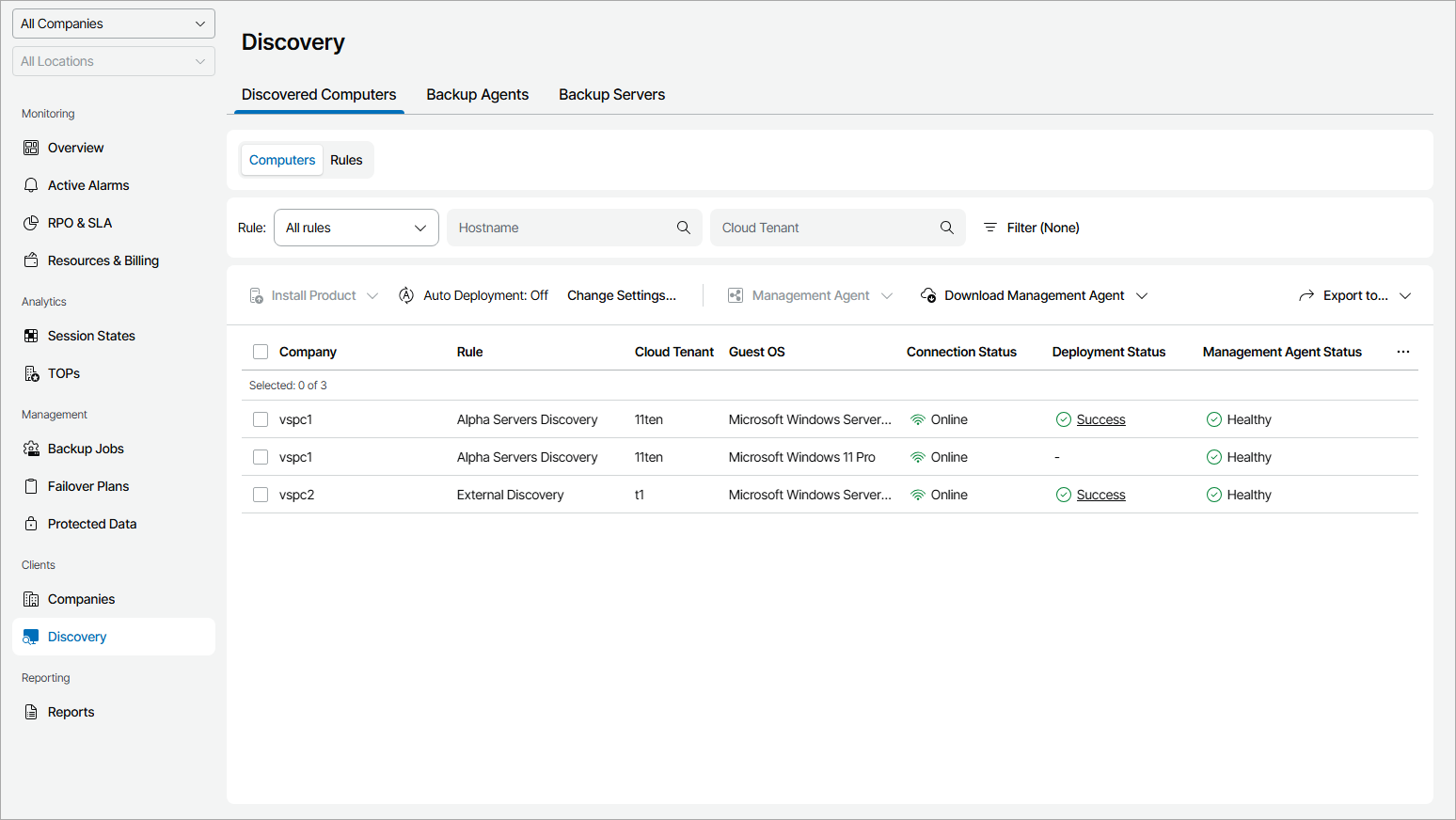Open the All rules dropdown
This screenshot has width=1456, height=820.
[356, 228]
